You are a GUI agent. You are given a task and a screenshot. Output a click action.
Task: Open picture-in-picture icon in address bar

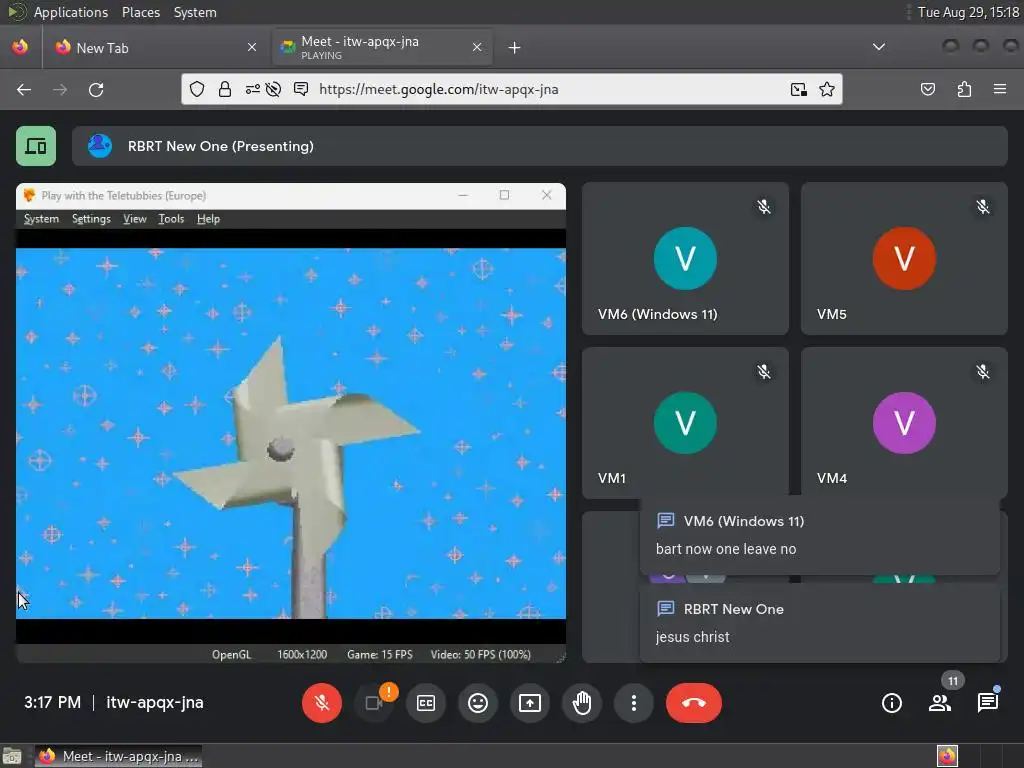(798, 89)
